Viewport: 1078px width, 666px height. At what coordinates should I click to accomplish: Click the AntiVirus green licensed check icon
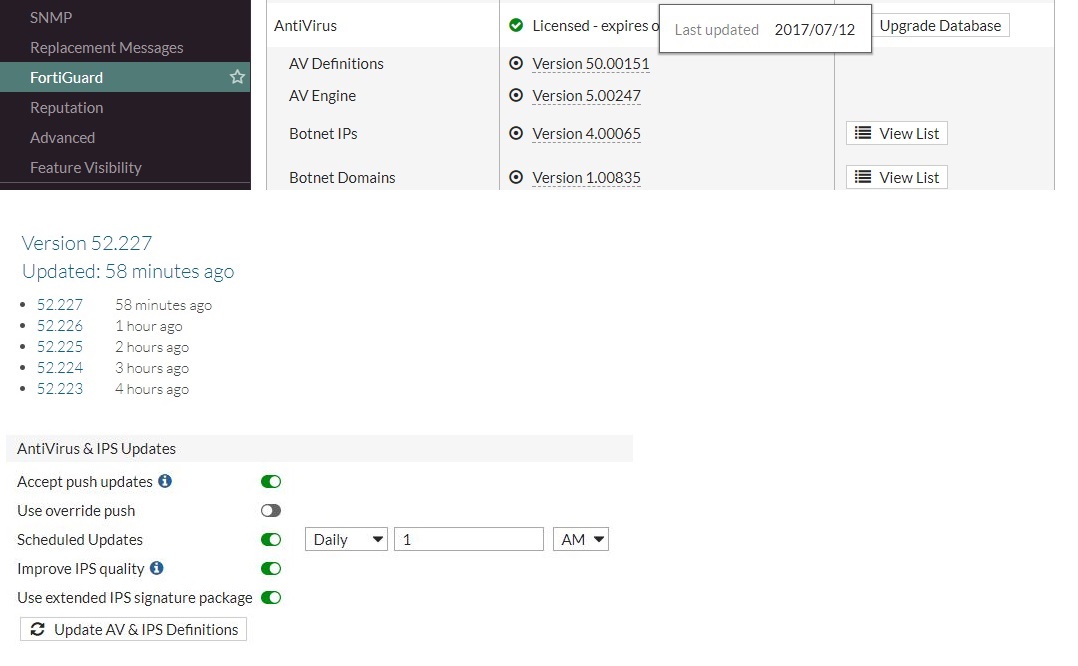pyautogui.click(x=516, y=25)
